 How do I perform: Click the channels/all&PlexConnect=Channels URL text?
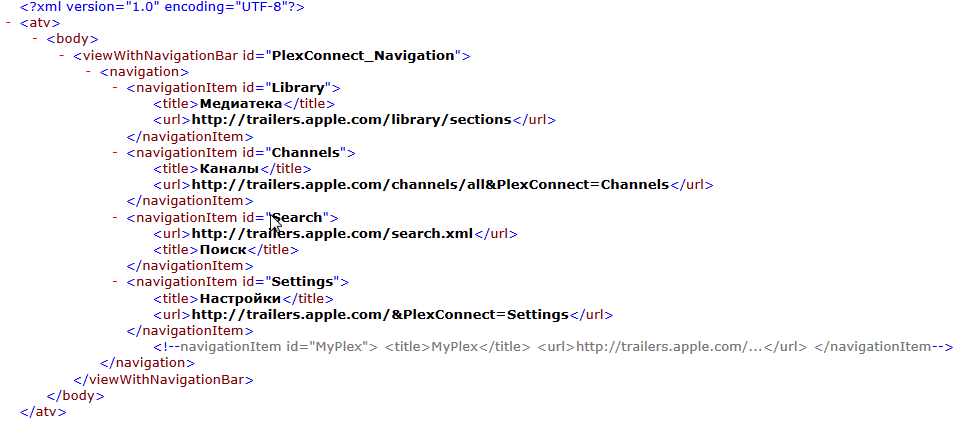tap(430, 185)
